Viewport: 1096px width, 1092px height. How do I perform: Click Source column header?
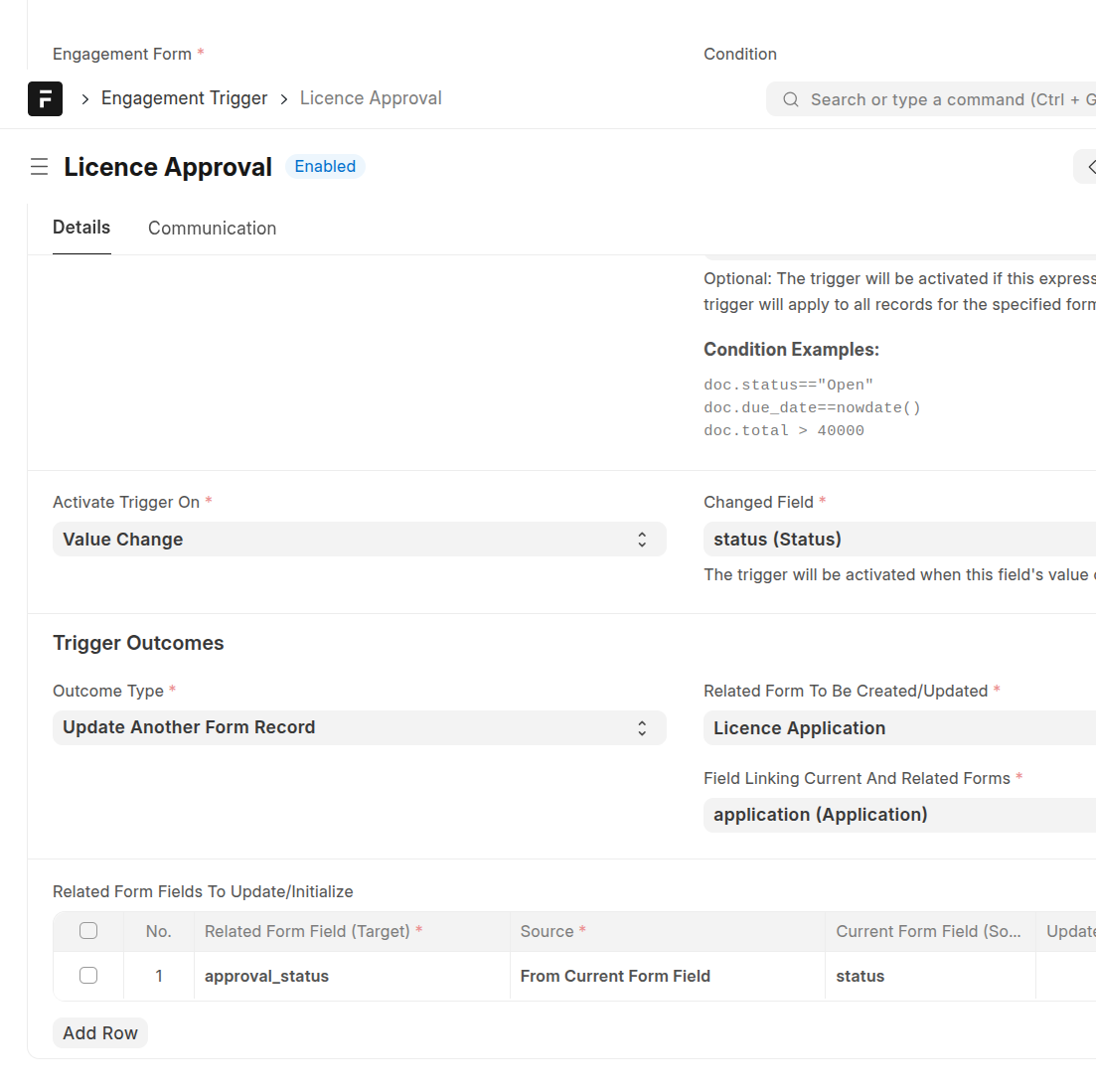coord(668,931)
